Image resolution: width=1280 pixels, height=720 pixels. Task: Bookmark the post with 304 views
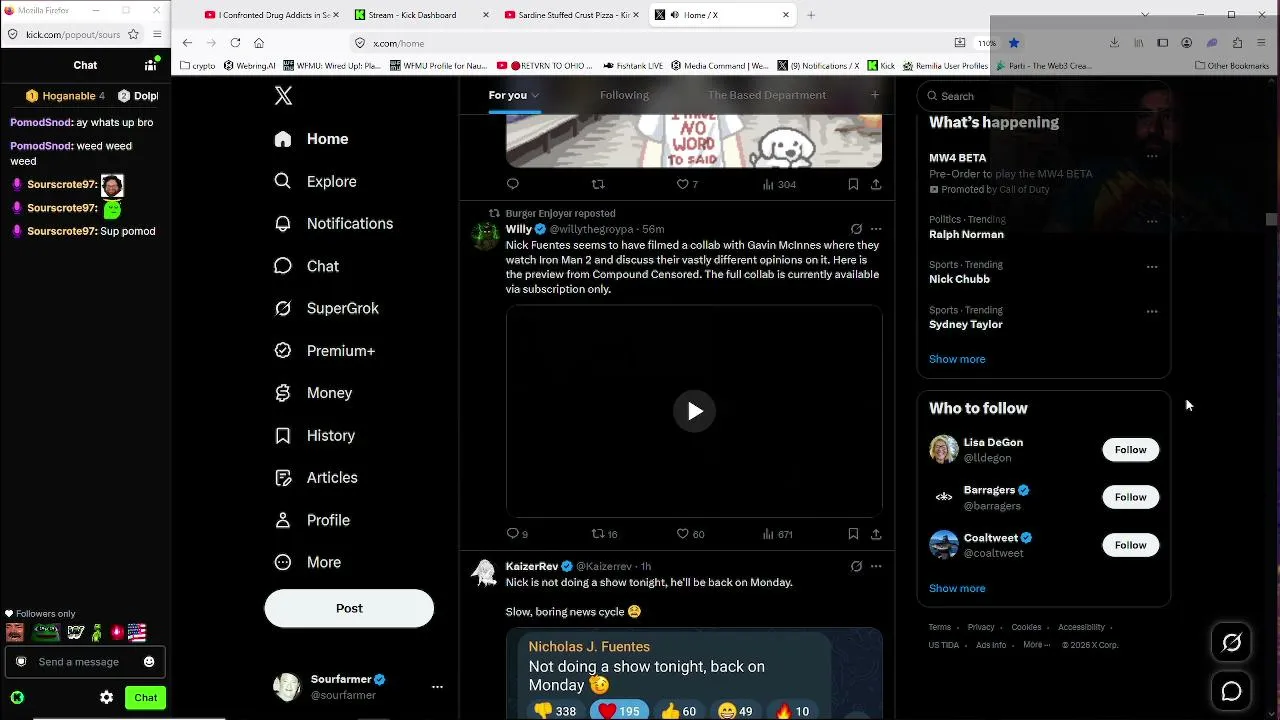point(853,184)
